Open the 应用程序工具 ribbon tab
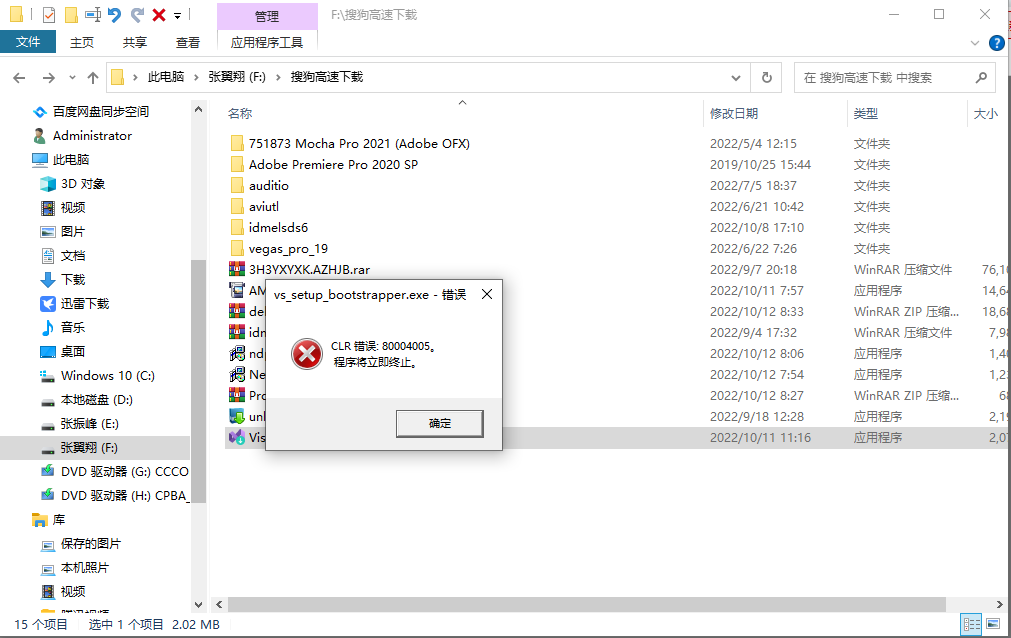The image size is (1011, 638). pyautogui.click(x=267, y=42)
